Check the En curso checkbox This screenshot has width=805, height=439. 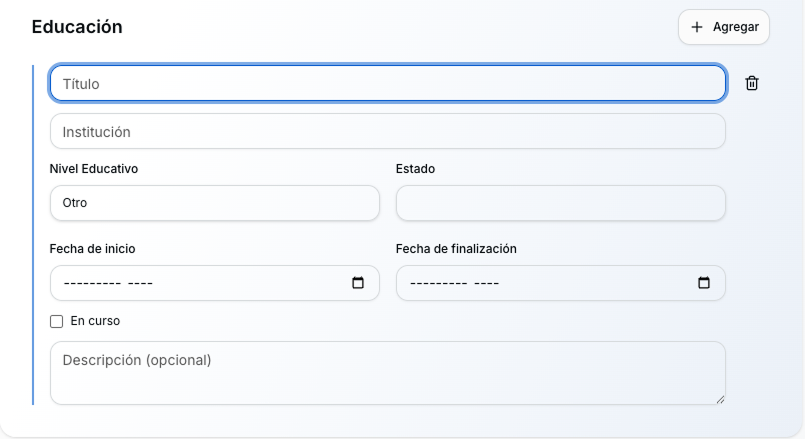pyautogui.click(x=57, y=321)
